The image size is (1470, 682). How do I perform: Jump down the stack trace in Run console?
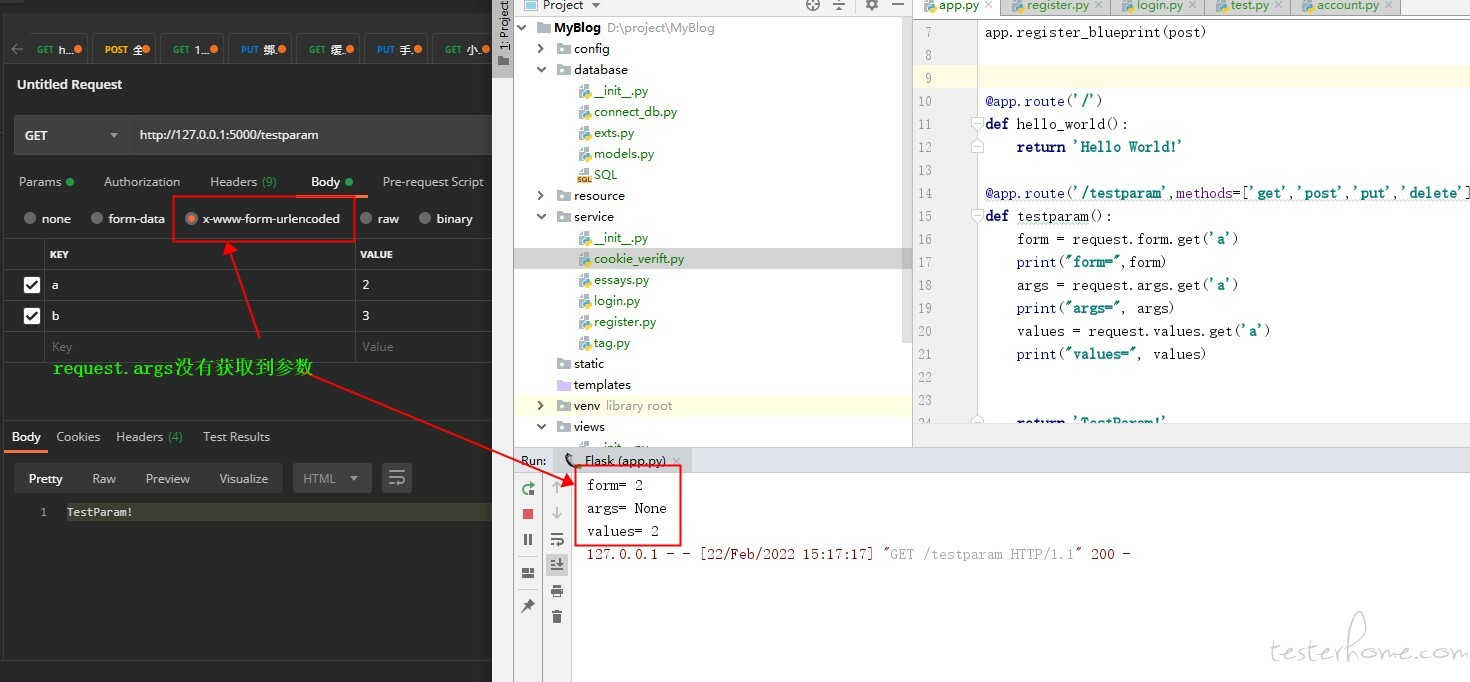click(x=557, y=513)
